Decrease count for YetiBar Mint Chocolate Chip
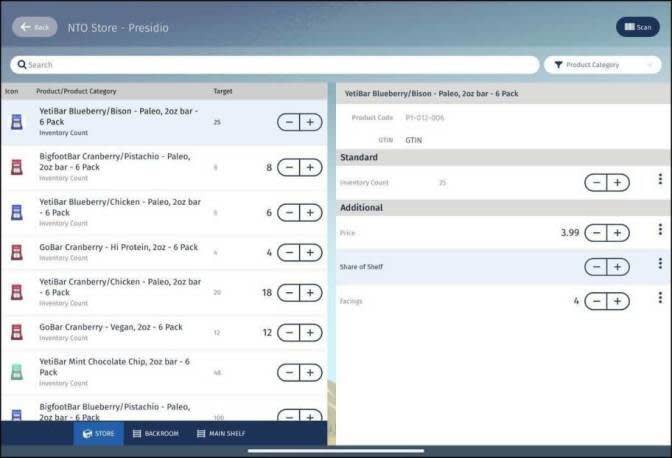 point(289,372)
